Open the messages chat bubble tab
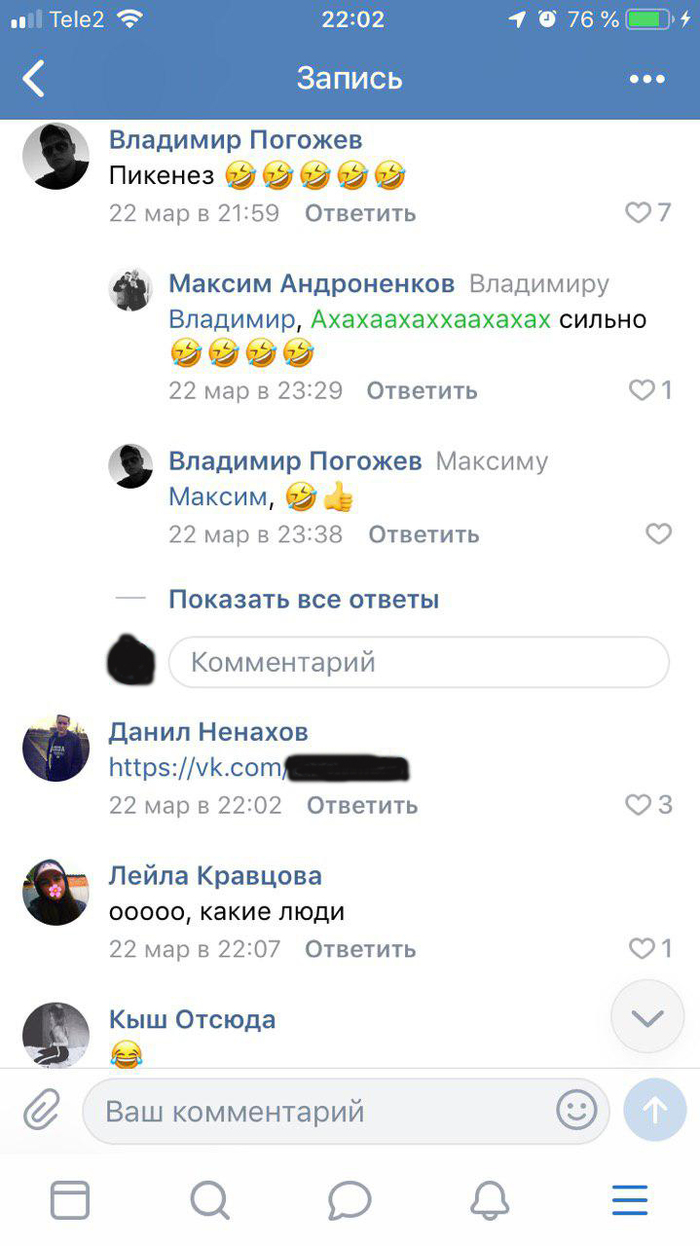700x1246 pixels. [x=350, y=1200]
